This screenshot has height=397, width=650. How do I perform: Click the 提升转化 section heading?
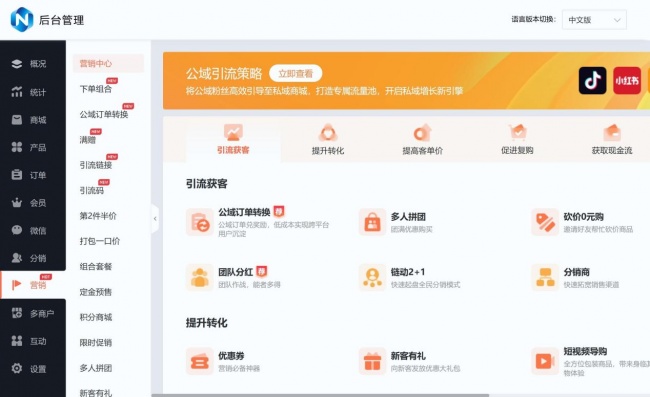[206, 323]
